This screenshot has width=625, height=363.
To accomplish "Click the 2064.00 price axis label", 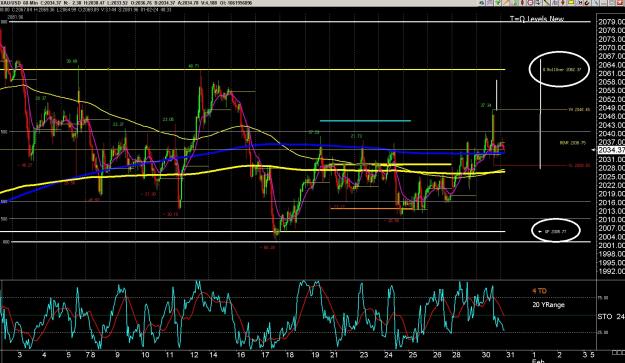I will [611, 65].
